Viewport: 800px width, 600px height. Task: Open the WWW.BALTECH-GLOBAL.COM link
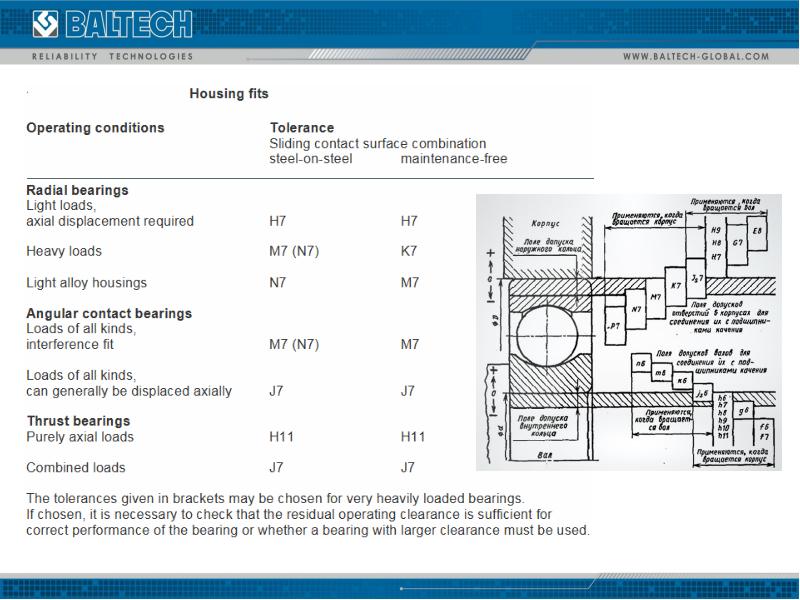coord(696,57)
